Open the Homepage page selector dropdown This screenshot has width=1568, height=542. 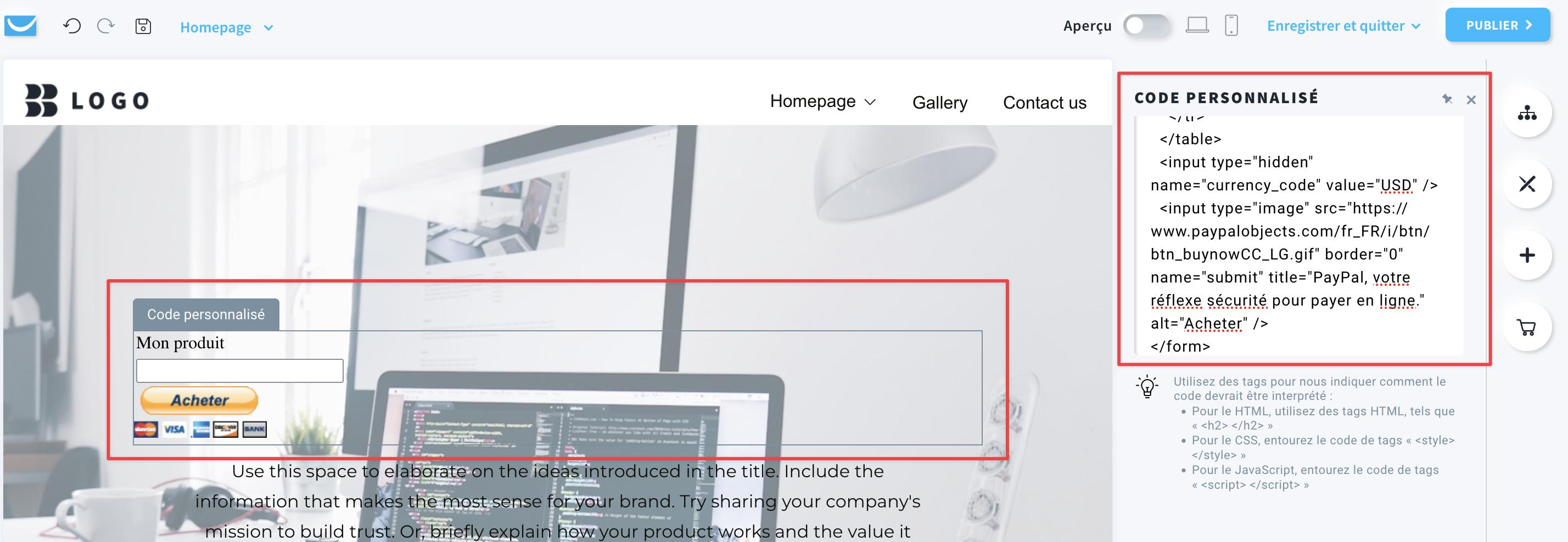point(226,27)
